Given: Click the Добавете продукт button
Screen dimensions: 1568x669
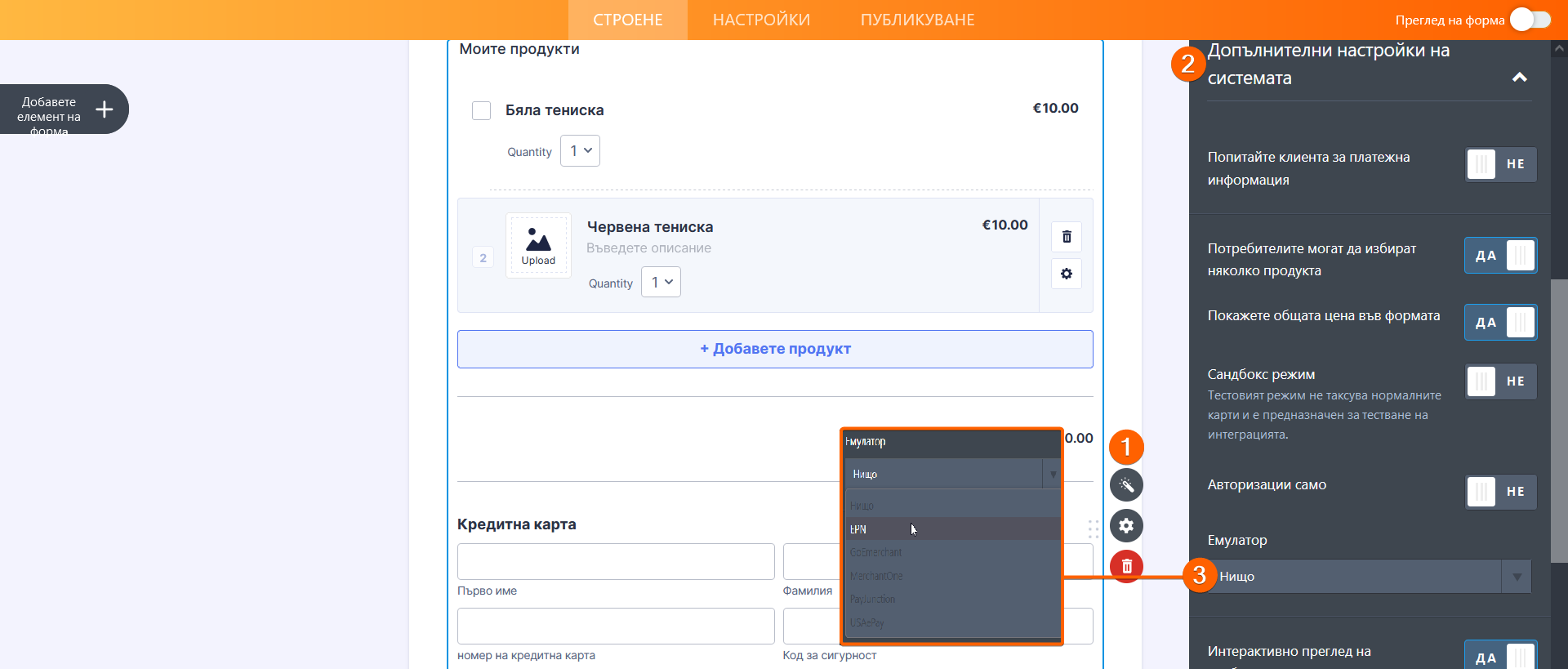Looking at the screenshot, I should 775,349.
